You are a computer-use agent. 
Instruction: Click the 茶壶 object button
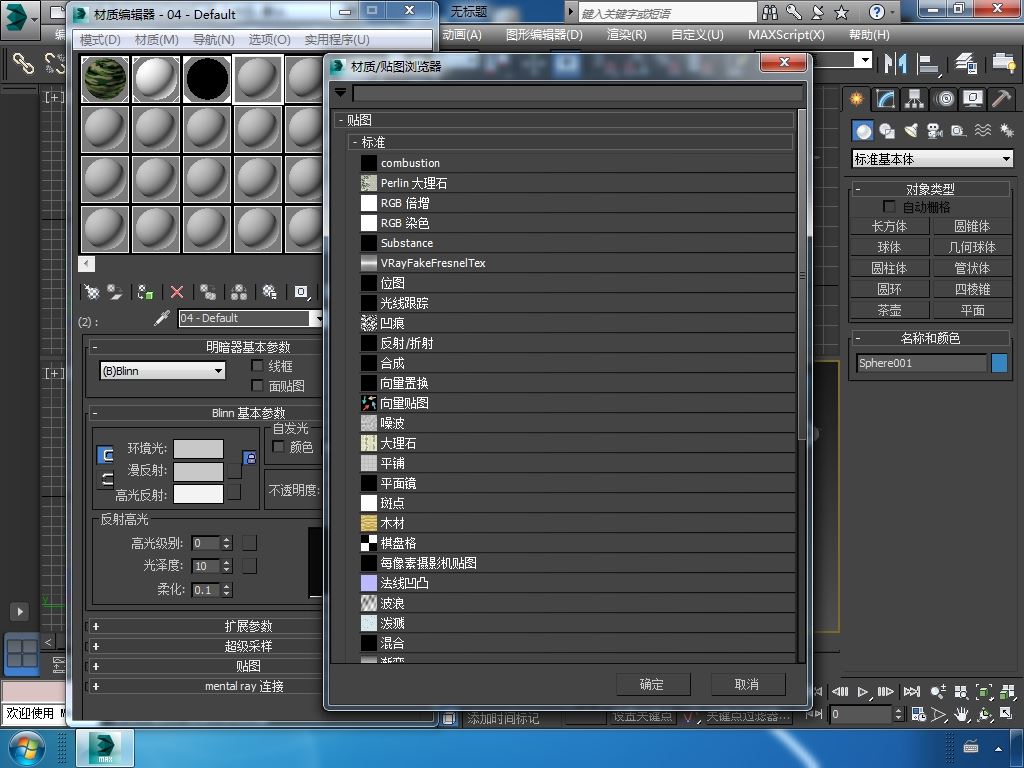(x=889, y=310)
